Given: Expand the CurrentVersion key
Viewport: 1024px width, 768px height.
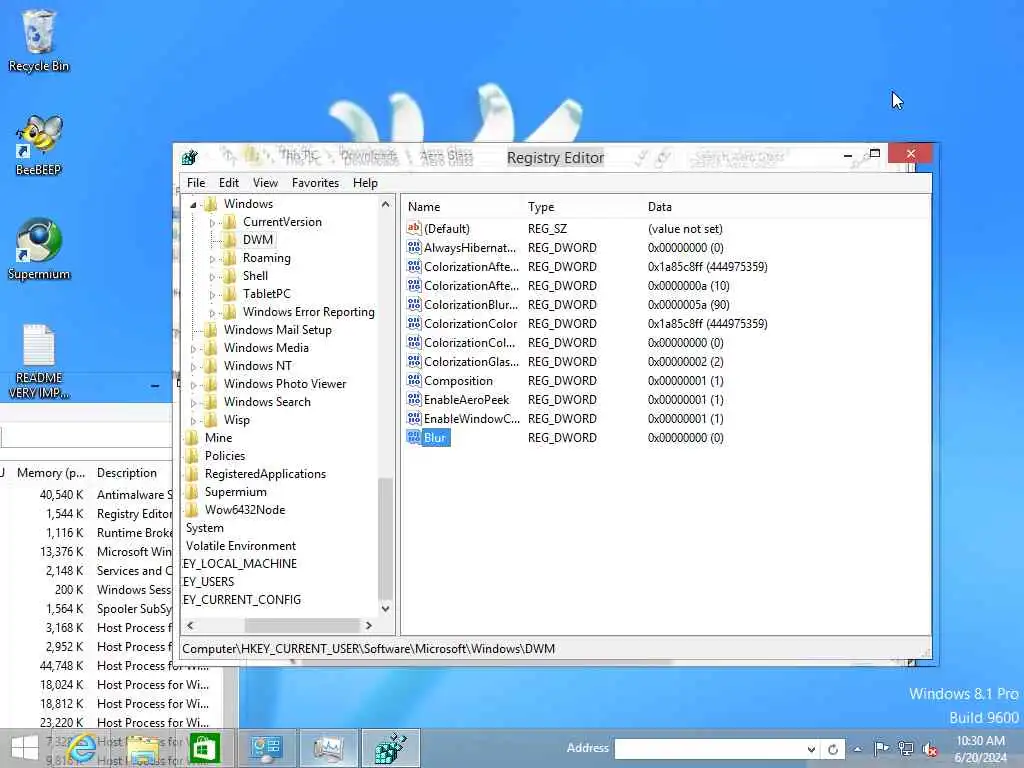Looking at the screenshot, I should pyautogui.click(x=212, y=223).
